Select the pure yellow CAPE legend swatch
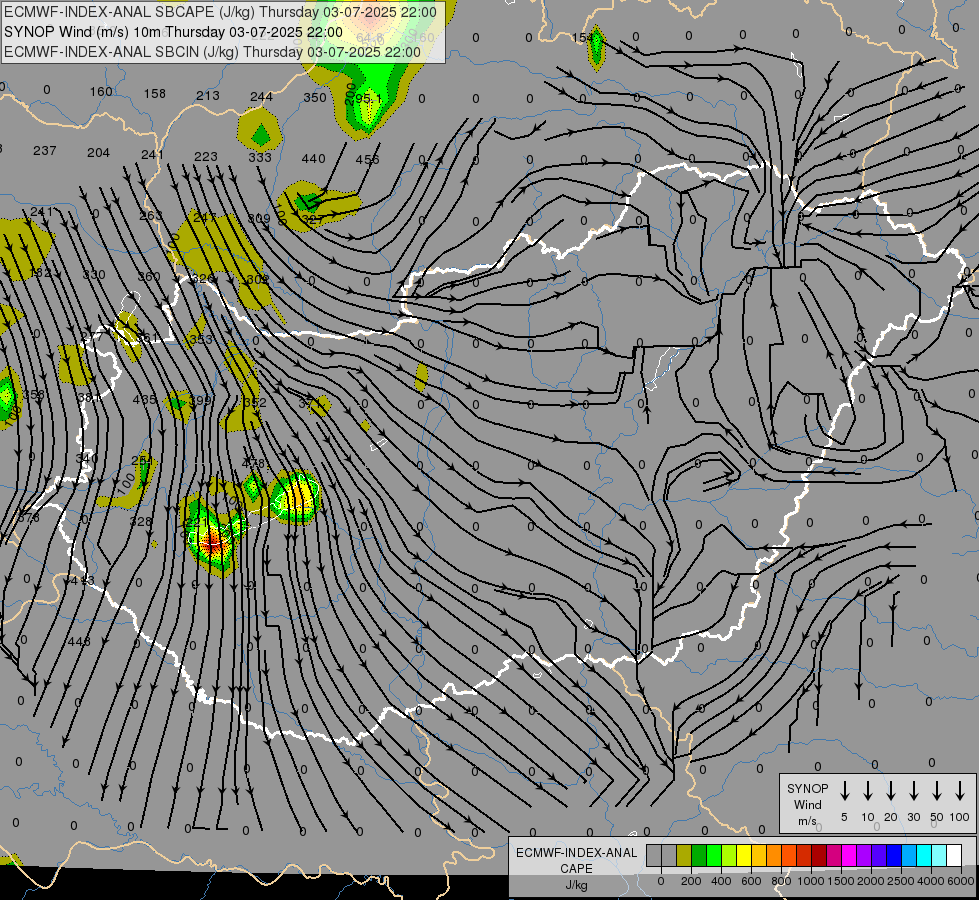Viewport: 979px width, 900px height. point(744,856)
